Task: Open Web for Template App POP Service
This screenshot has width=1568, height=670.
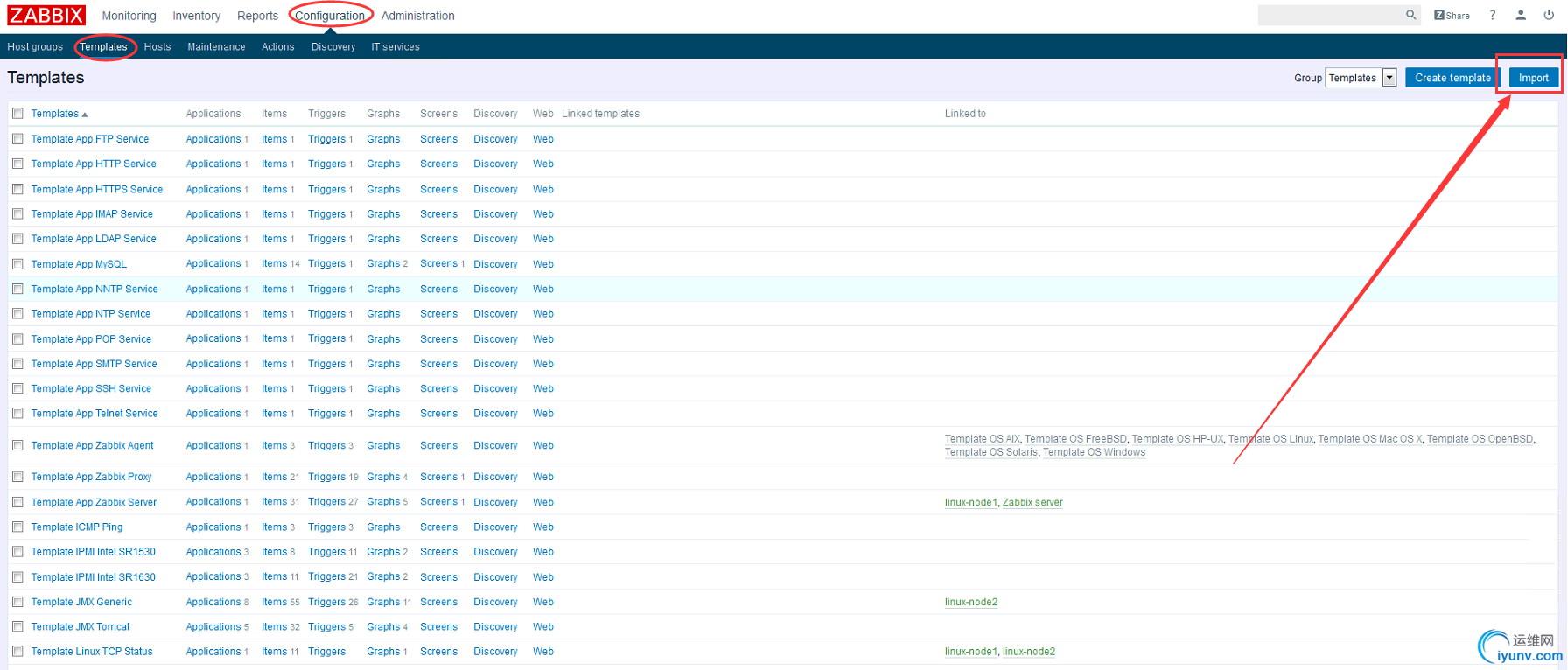Action: [543, 339]
